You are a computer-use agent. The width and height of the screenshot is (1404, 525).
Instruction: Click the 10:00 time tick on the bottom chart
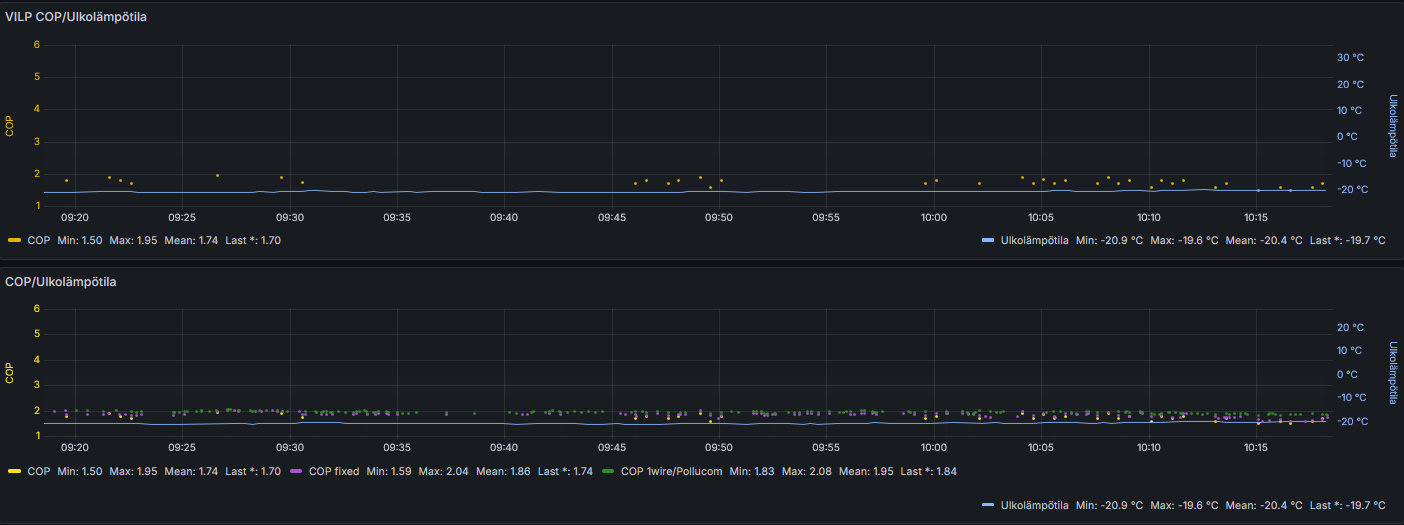[x=933, y=447]
